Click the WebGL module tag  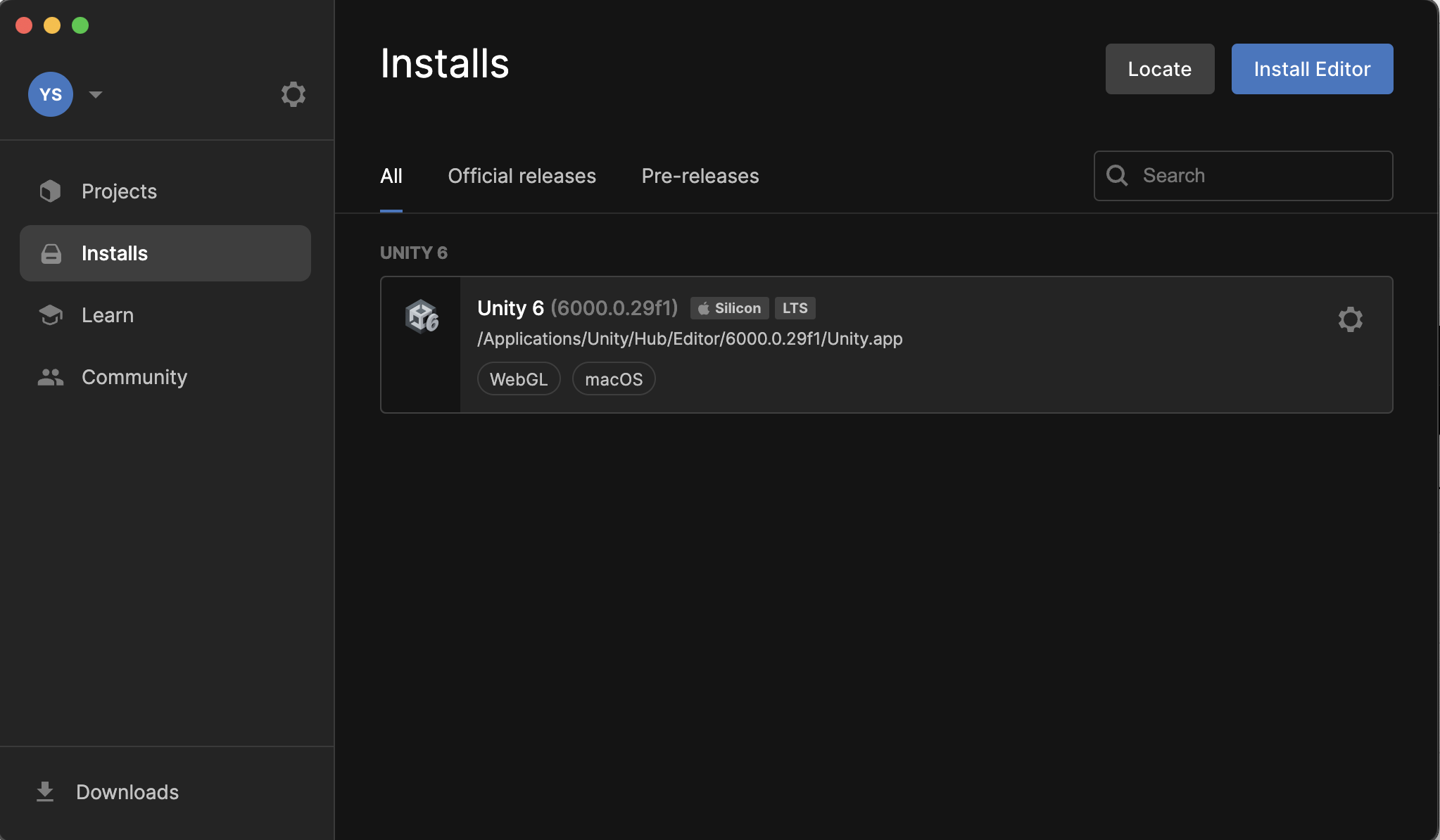[x=519, y=379]
